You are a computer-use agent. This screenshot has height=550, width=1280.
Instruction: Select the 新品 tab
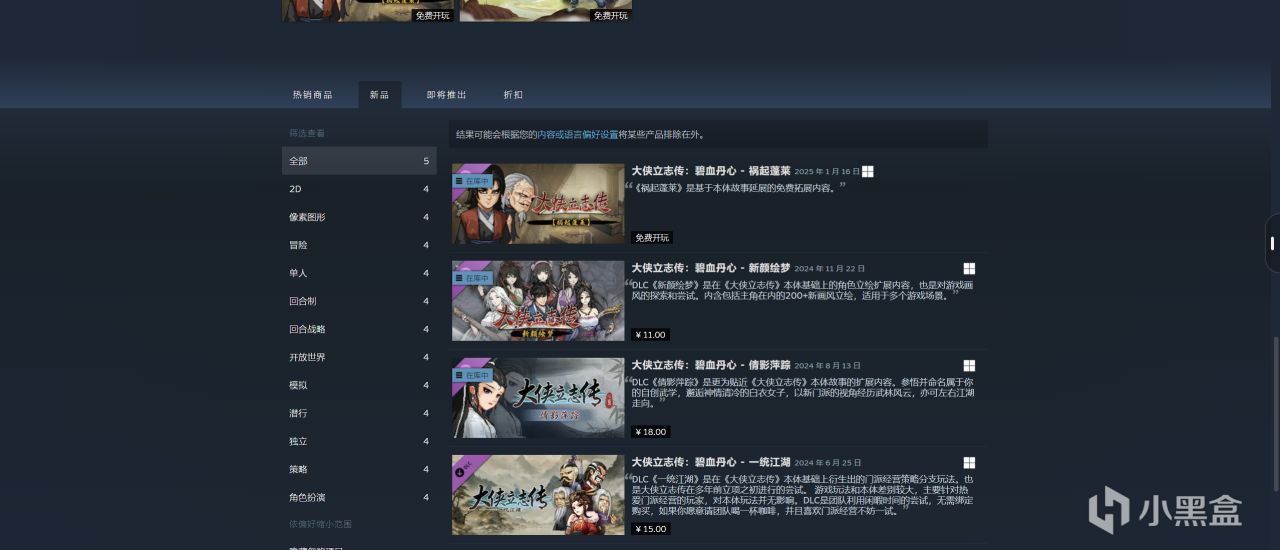pos(379,95)
